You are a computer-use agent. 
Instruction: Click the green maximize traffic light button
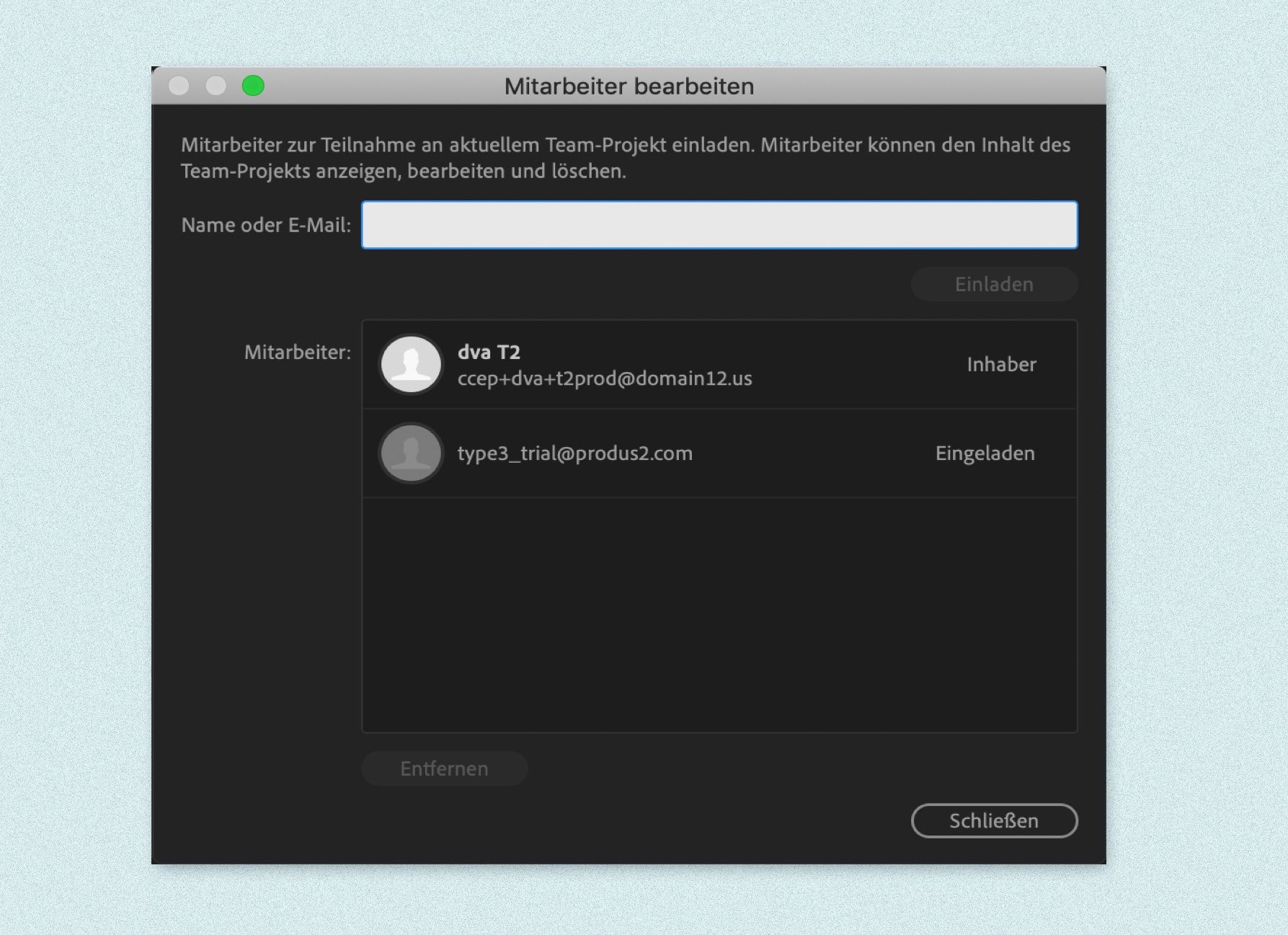click(x=253, y=86)
